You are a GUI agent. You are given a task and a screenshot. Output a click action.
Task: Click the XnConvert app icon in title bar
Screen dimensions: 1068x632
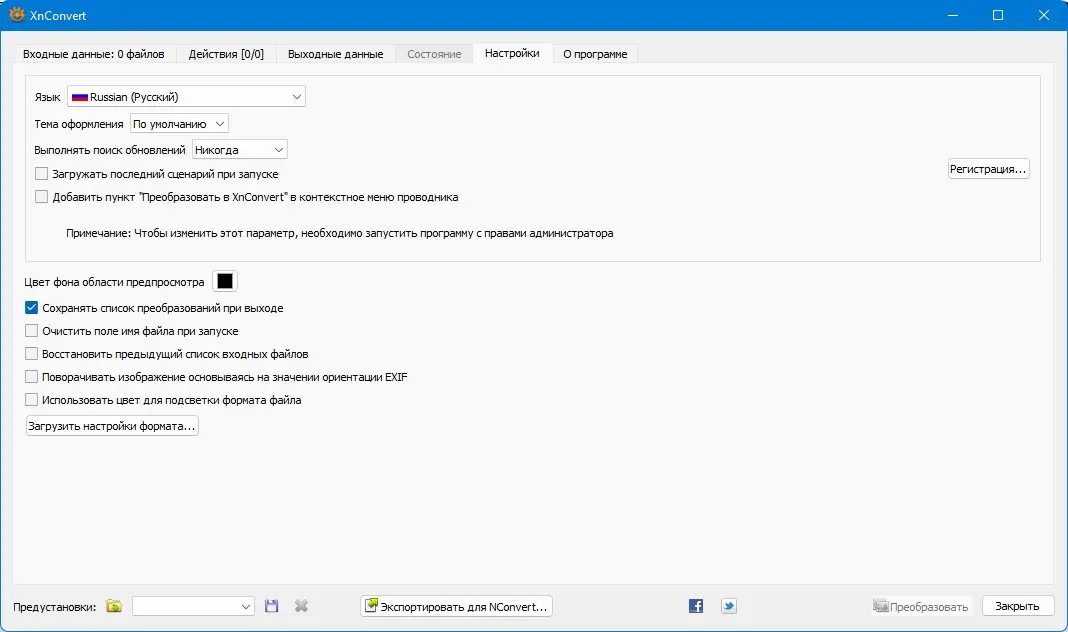(x=16, y=14)
